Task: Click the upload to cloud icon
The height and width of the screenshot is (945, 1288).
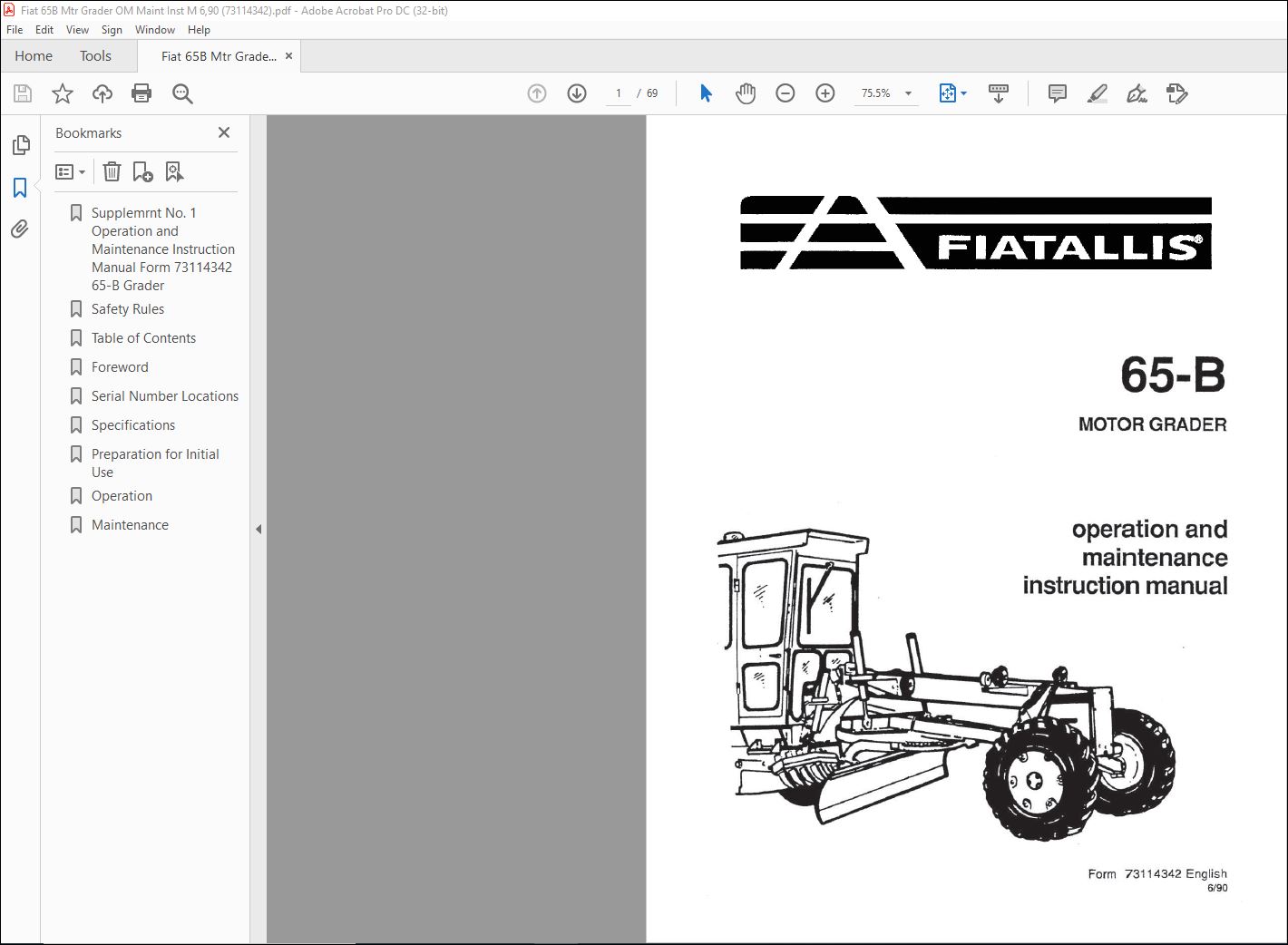Action: [x=102, y=93]
